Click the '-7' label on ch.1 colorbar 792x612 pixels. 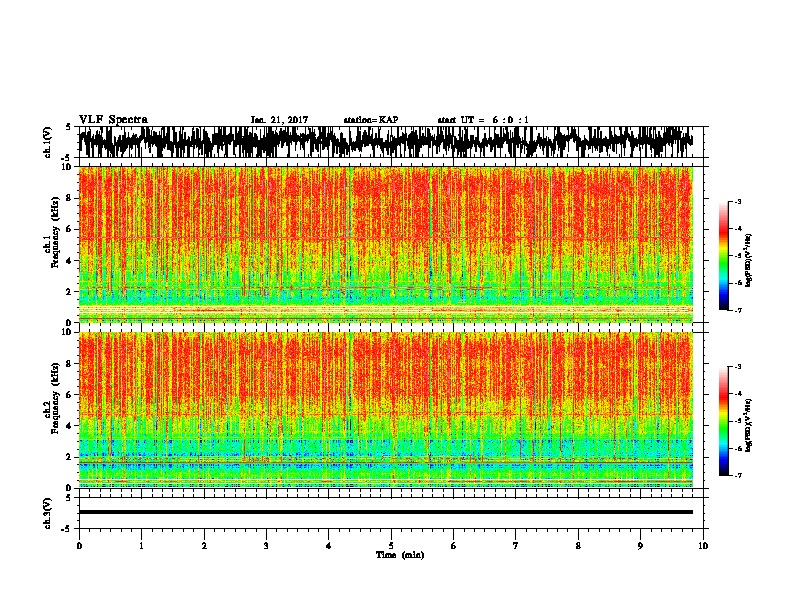tap(738, 310)
